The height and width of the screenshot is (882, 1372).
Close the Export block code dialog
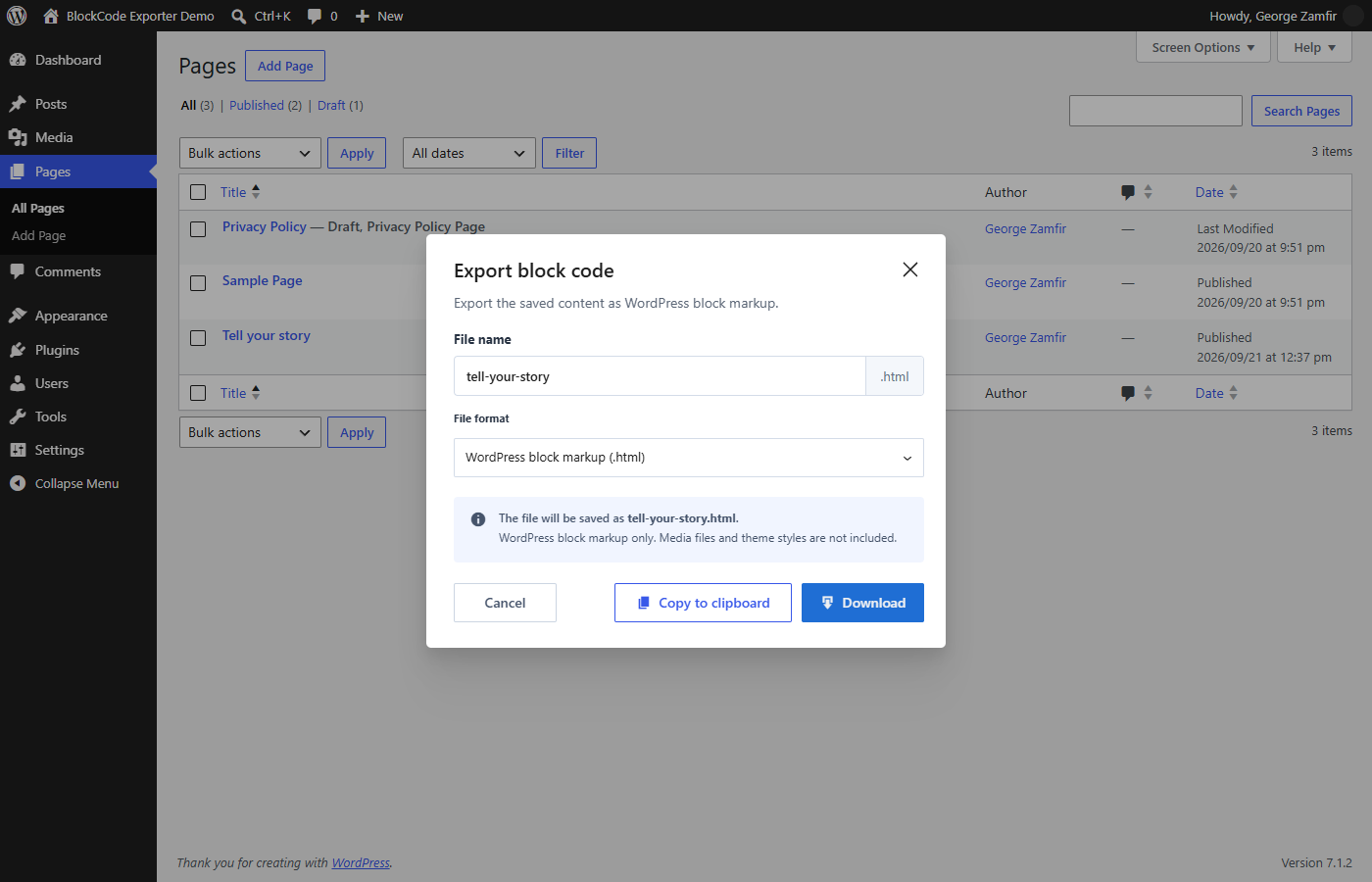click(x=910, y=269)
